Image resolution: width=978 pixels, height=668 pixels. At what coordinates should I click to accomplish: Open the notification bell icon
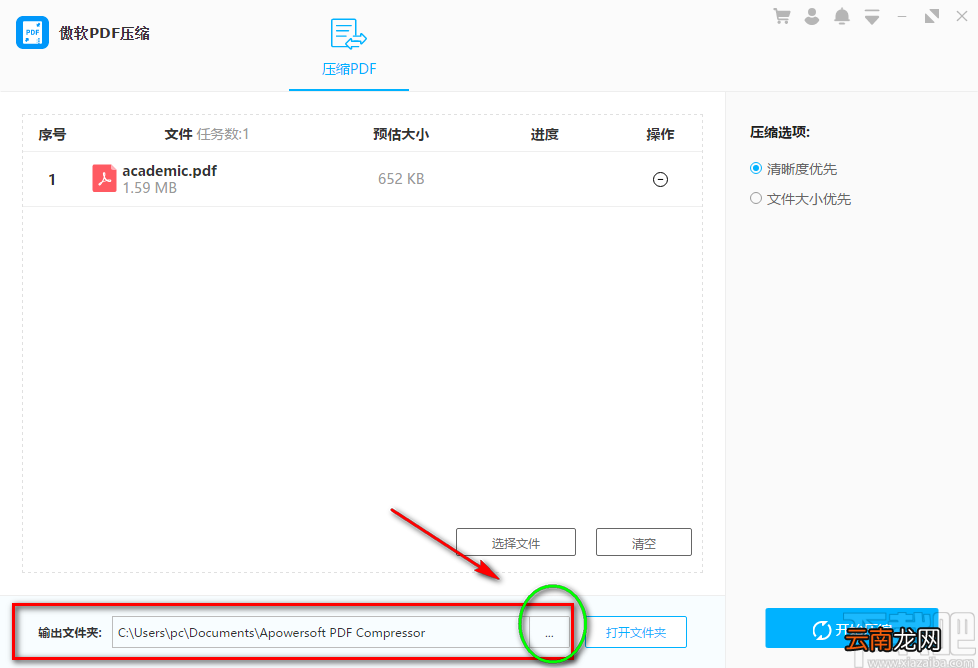(841, 16)
